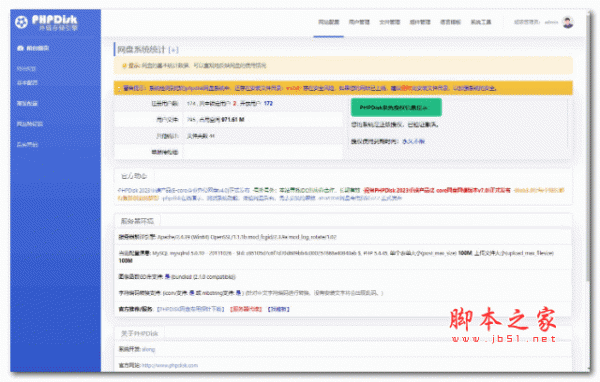Open the http://www.phpdisk.com official site link

coord(170,365)
